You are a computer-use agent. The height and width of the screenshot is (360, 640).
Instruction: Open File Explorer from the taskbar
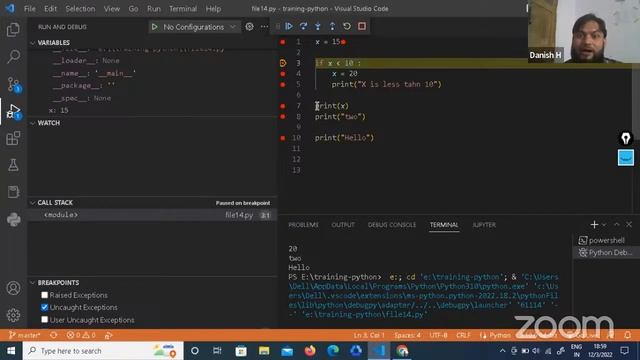(x=264, y=351)
